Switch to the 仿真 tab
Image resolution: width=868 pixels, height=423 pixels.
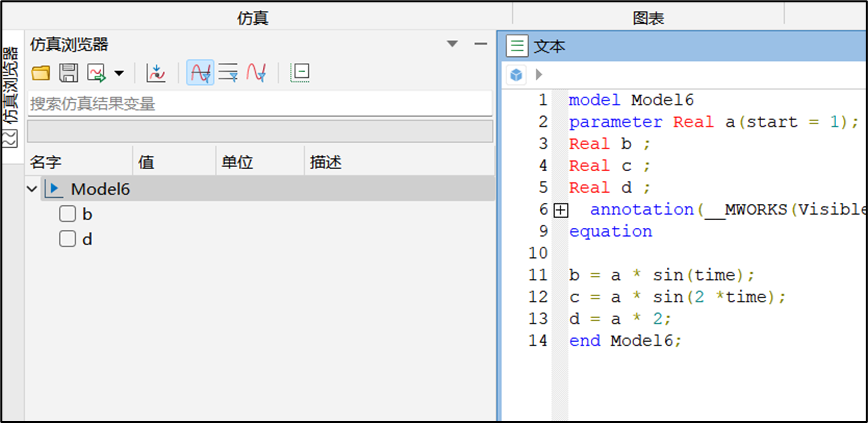253,18
